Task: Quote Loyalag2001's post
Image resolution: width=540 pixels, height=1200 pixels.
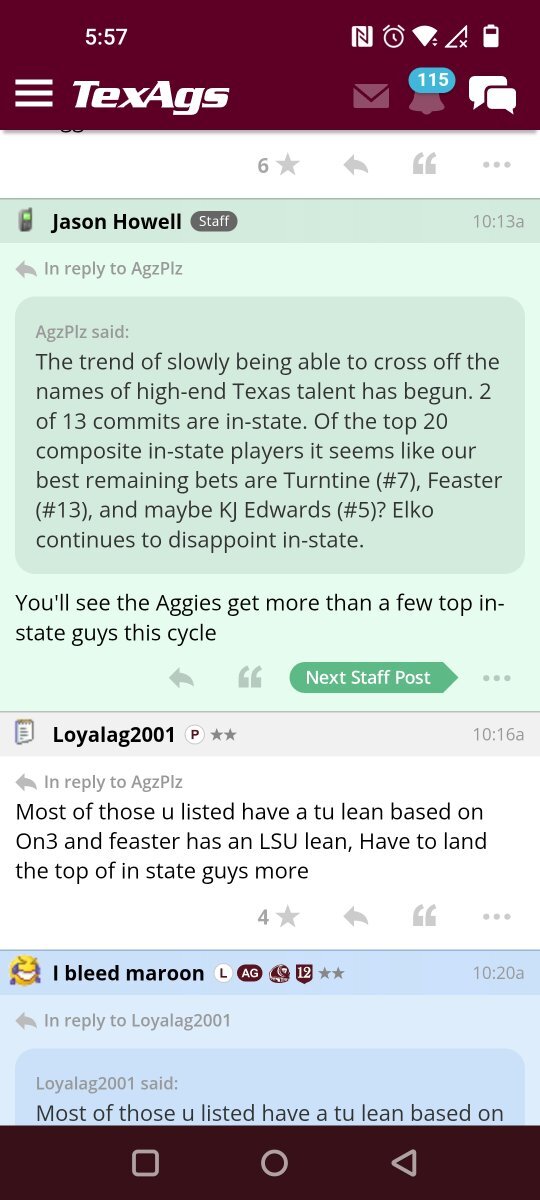Action: coord(425,916)
